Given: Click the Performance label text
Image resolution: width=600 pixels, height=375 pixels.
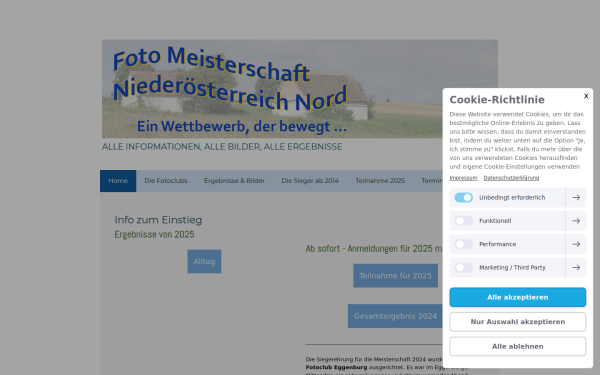Looking at the screenshot, I should (x=497, y=244).
